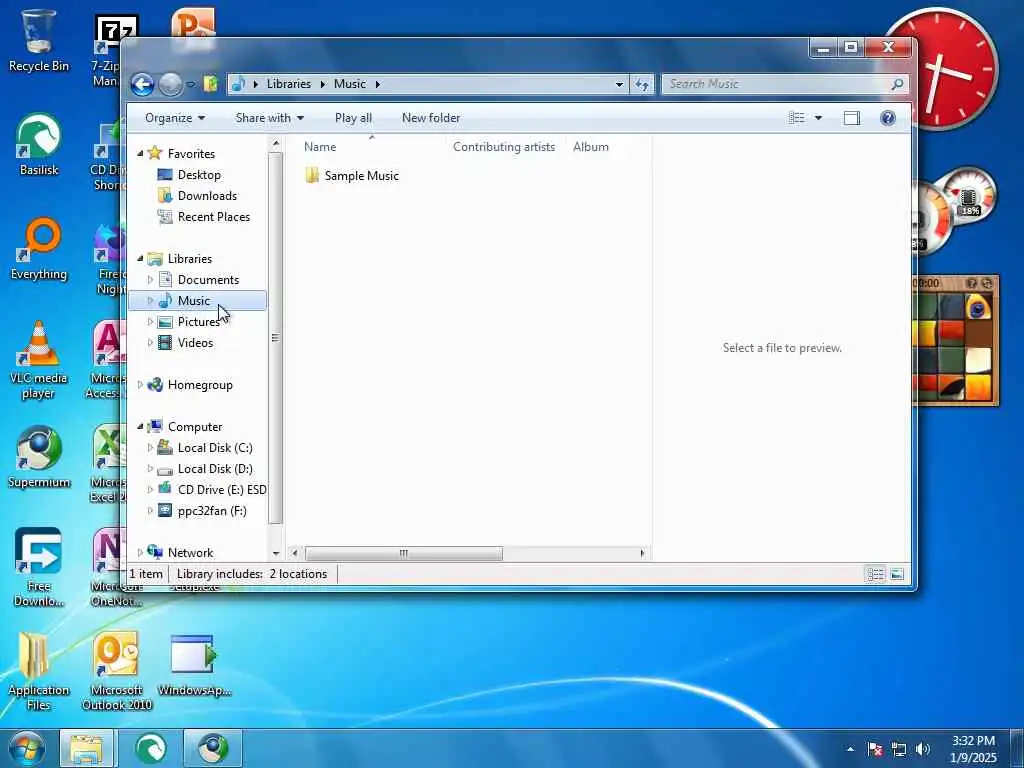This screenshot has width=1024, height=768.
Task: Select Desktop in Favorites
Action: click(199, 175)
